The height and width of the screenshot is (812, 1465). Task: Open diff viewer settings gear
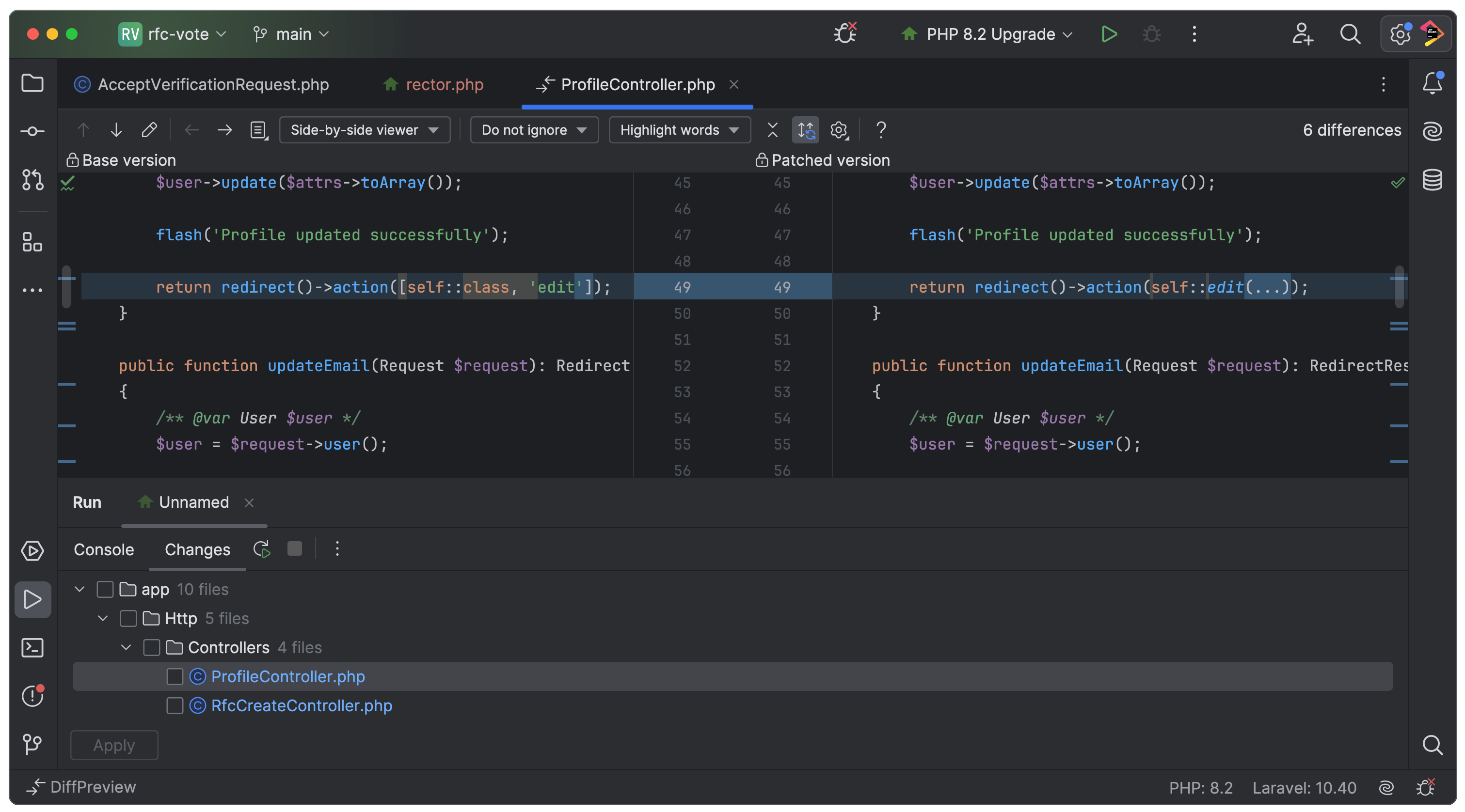pos(839,130)
